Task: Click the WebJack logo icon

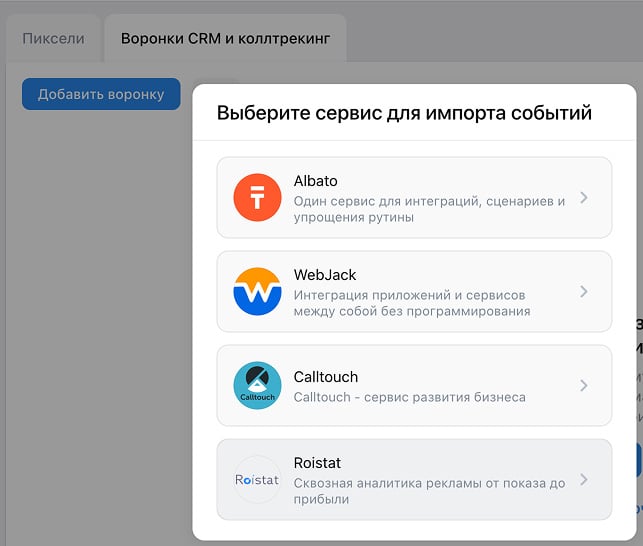Action: [x=257, y=291]
